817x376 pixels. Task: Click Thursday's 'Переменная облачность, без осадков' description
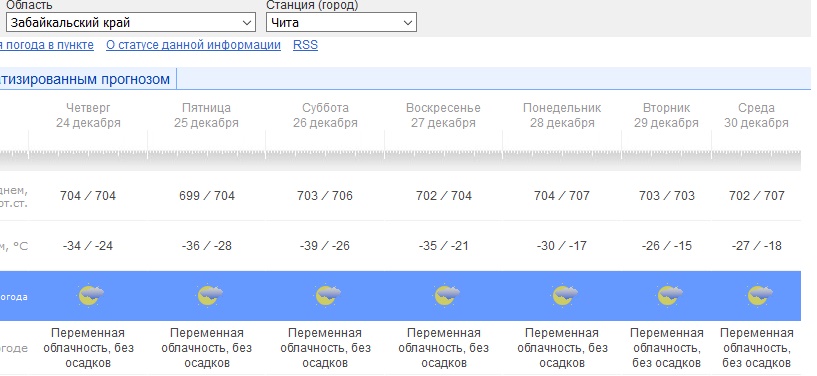88,348
